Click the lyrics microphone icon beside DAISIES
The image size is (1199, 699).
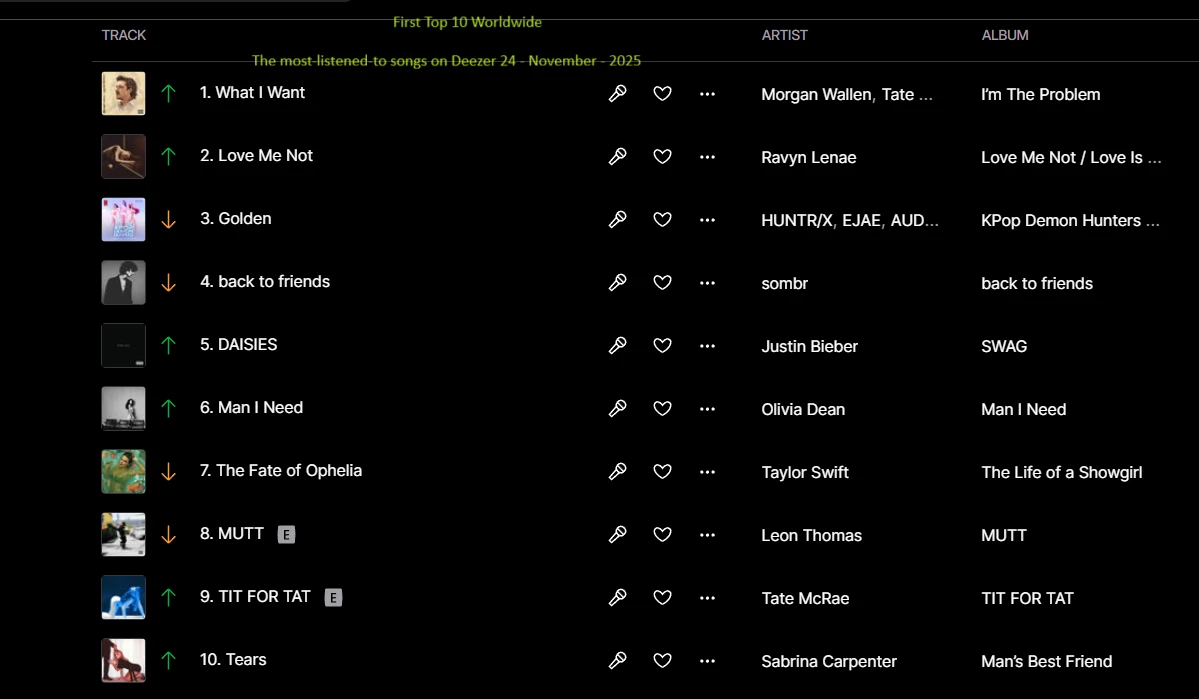(618, 345)
